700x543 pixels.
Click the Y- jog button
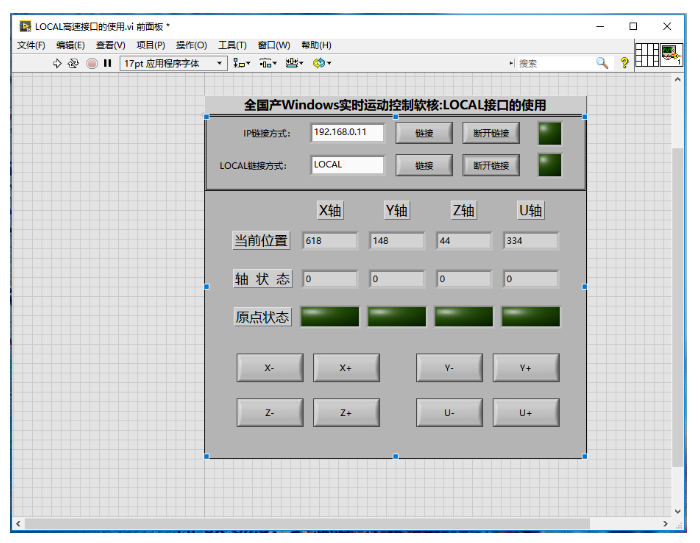pos(449,368)
